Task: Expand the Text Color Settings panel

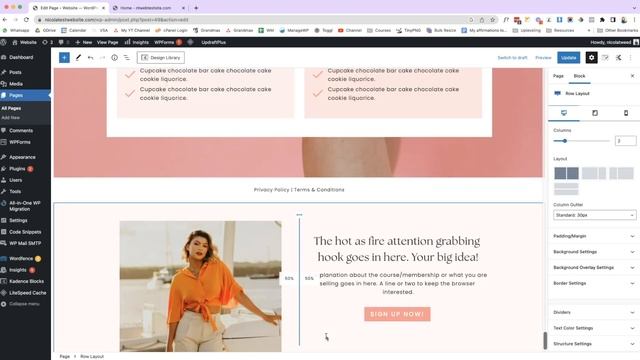Action: [x=594, y=328]
